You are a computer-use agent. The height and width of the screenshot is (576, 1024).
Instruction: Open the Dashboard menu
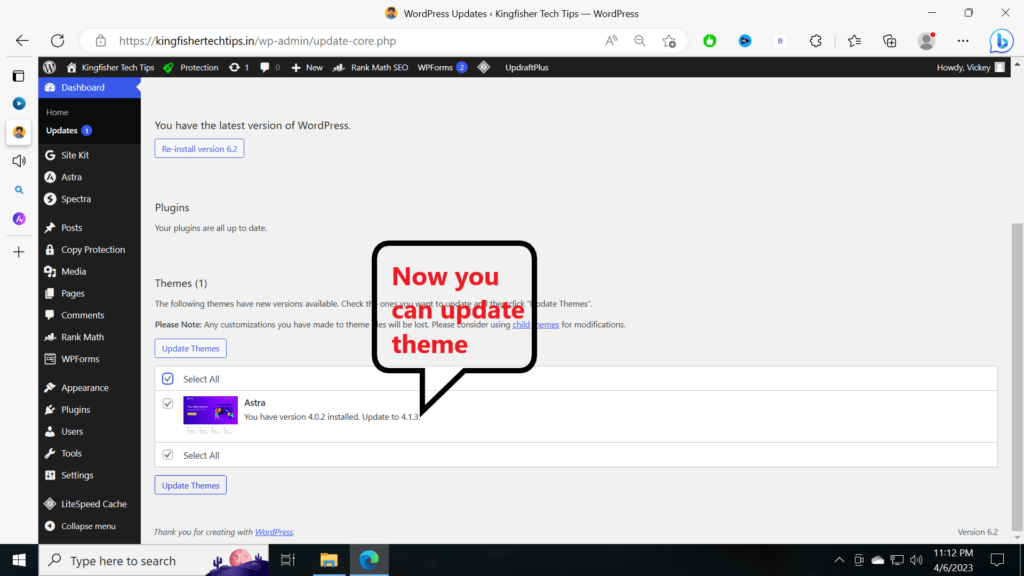[89, 88]
